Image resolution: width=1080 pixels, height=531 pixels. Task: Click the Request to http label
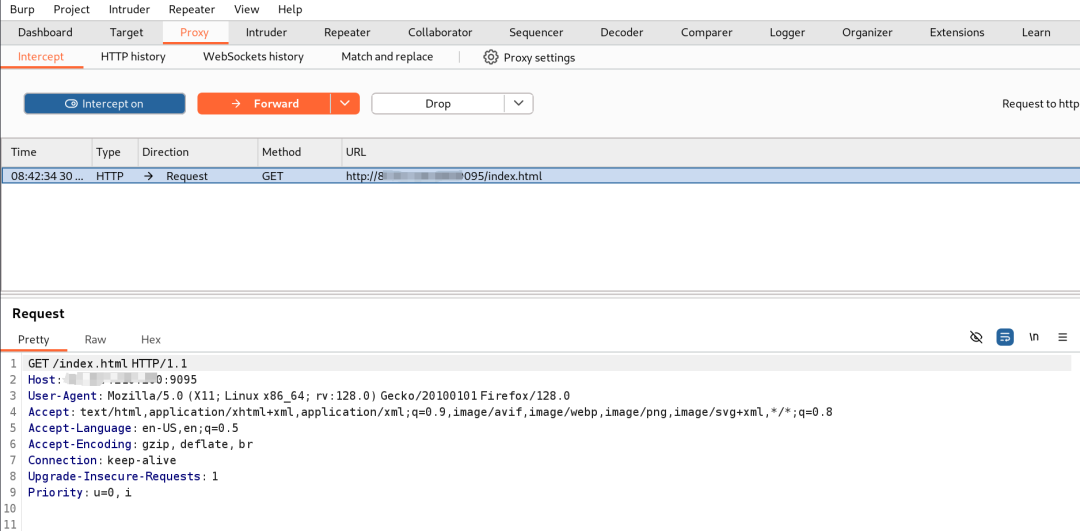pyautogui.click(x=1041, y=103)
